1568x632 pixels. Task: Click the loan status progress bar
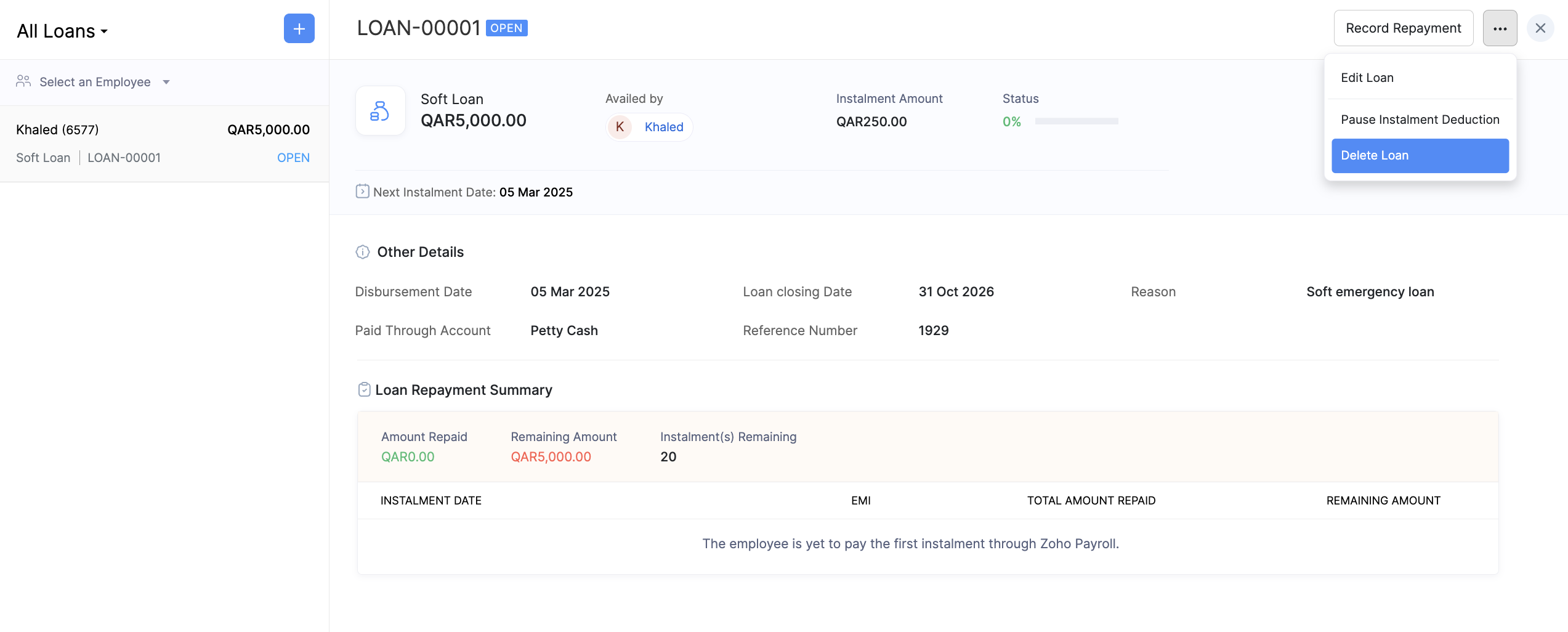pos(1076,121)
